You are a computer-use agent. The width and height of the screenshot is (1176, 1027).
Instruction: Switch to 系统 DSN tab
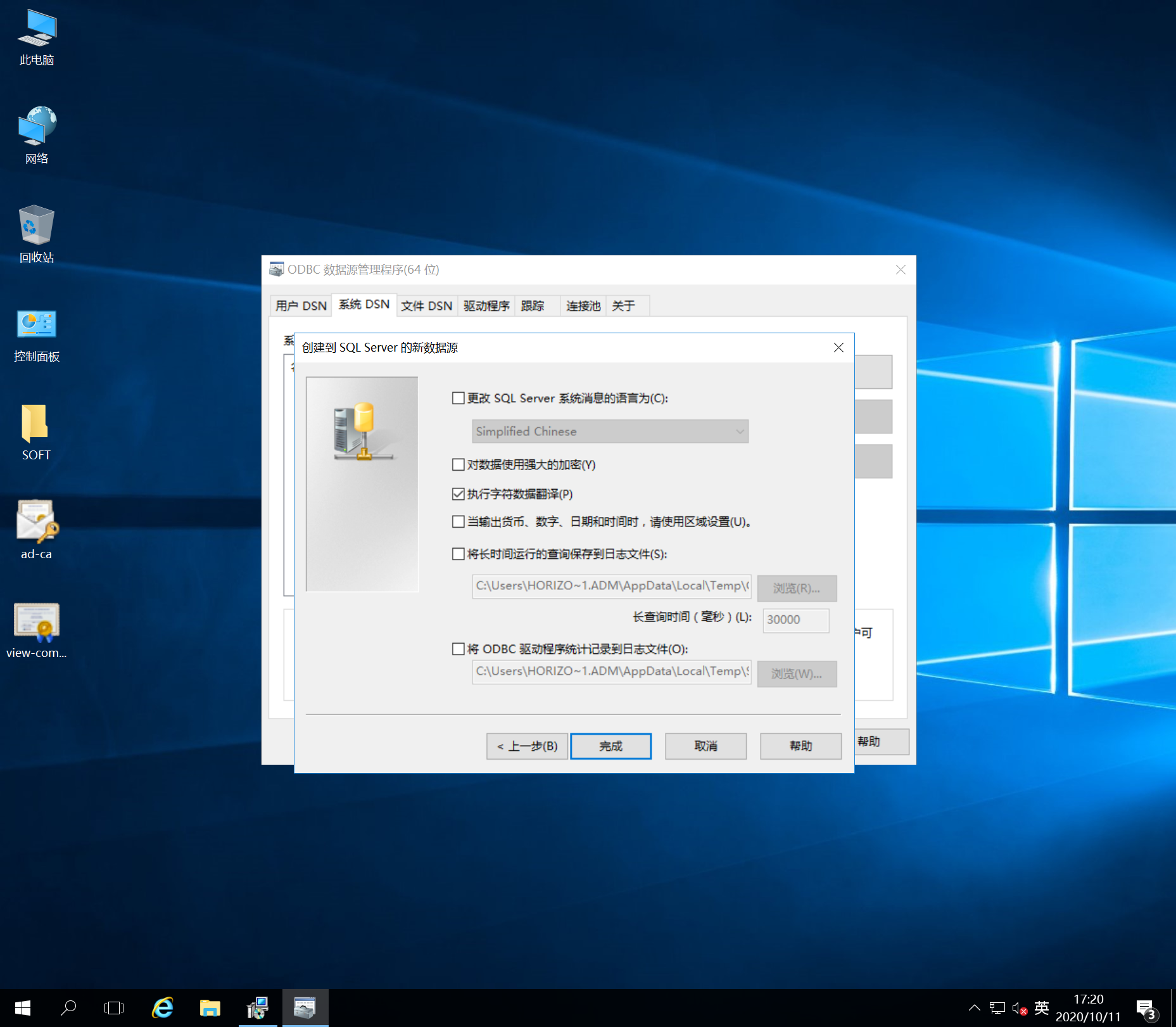[x=364, y=305]
